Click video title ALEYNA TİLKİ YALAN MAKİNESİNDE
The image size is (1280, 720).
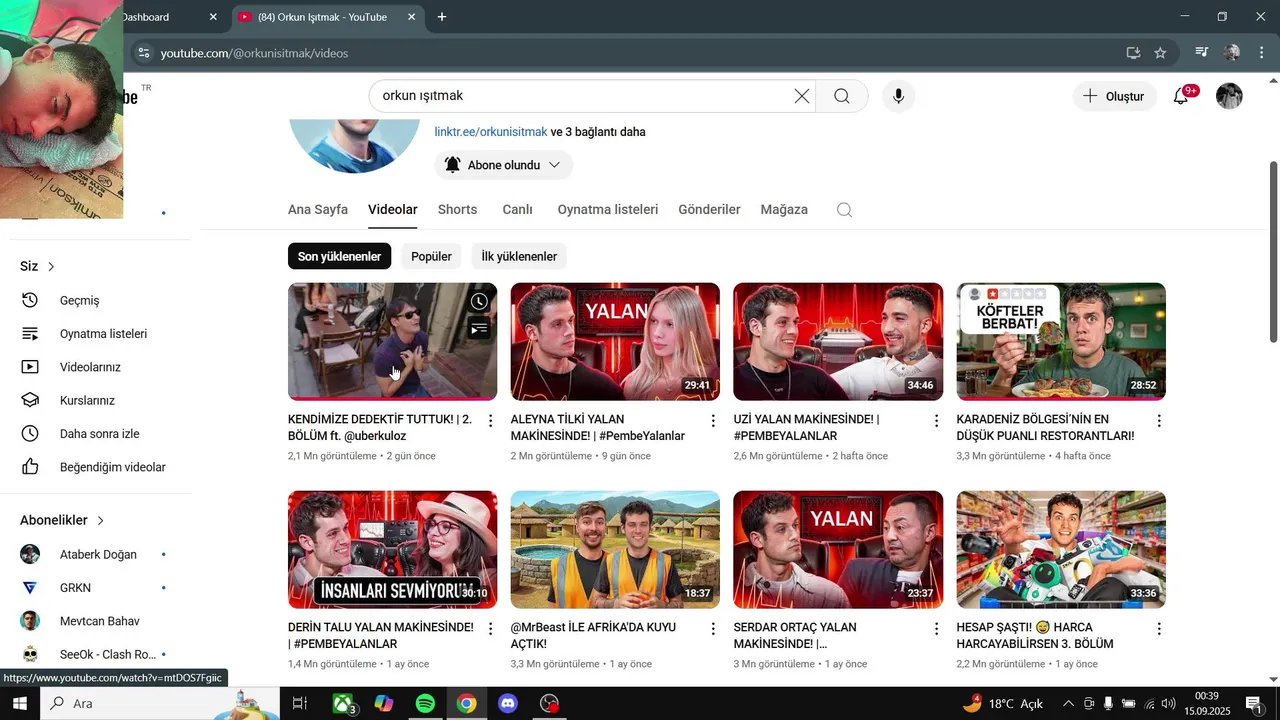point(598,428)
